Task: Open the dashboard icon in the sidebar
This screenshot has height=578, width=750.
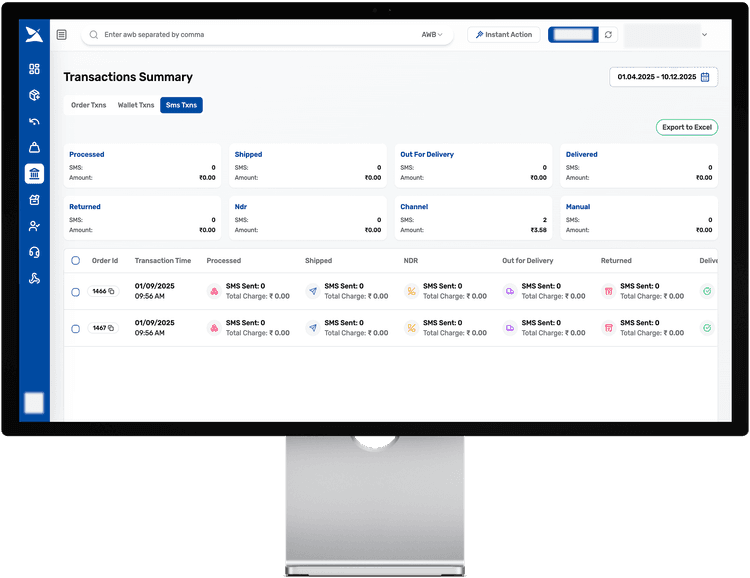Action: (x=34, y=69)
